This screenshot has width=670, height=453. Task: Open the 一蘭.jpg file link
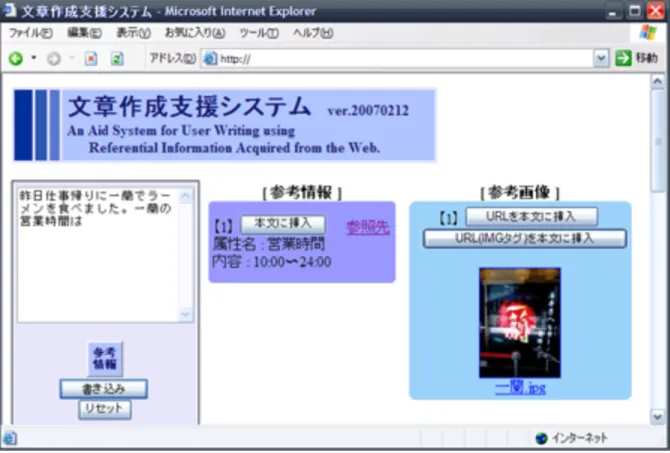pyautogui.click(x=520, y=388)
